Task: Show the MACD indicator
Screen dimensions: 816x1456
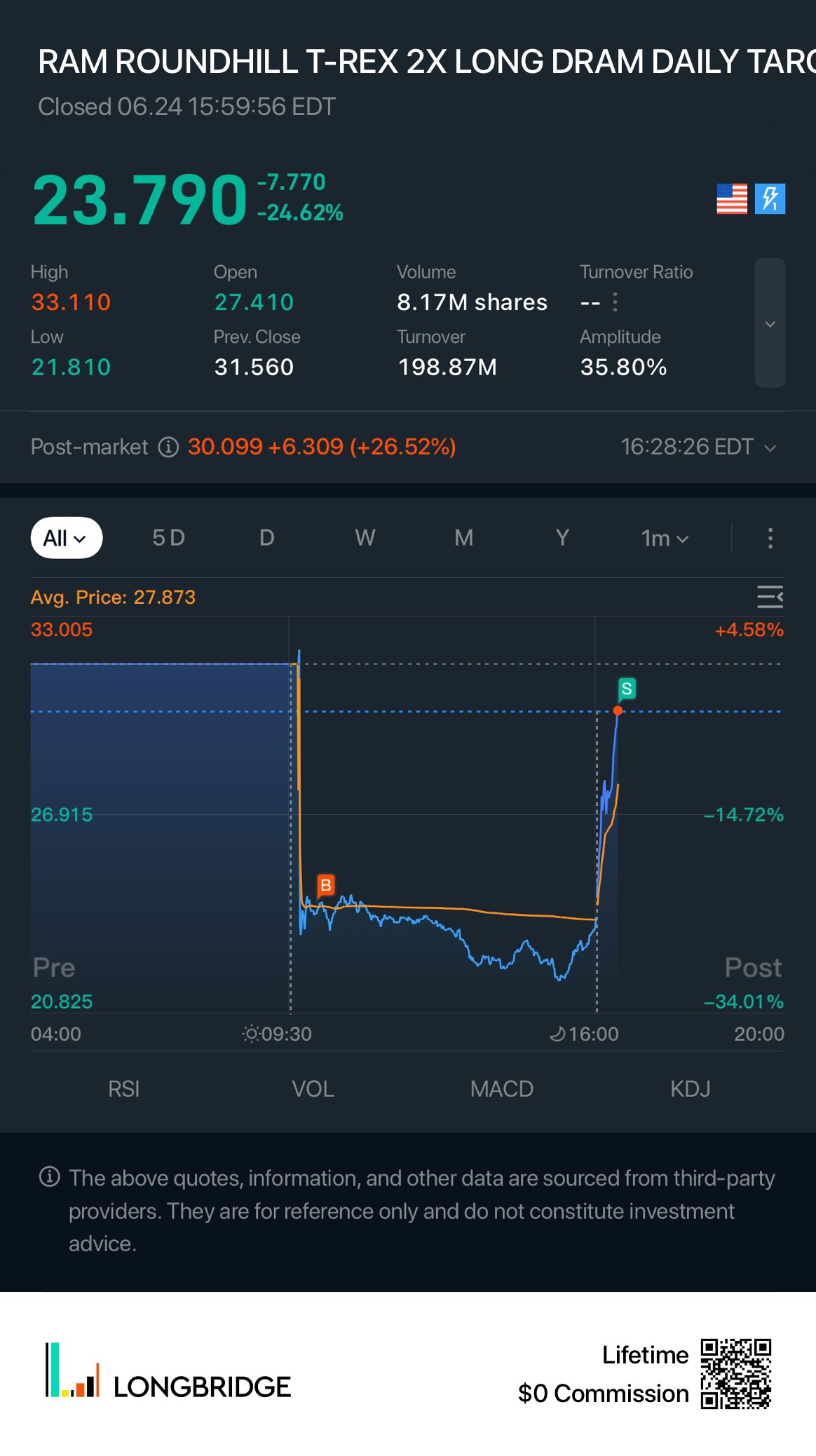Action: coord(502,1089)
